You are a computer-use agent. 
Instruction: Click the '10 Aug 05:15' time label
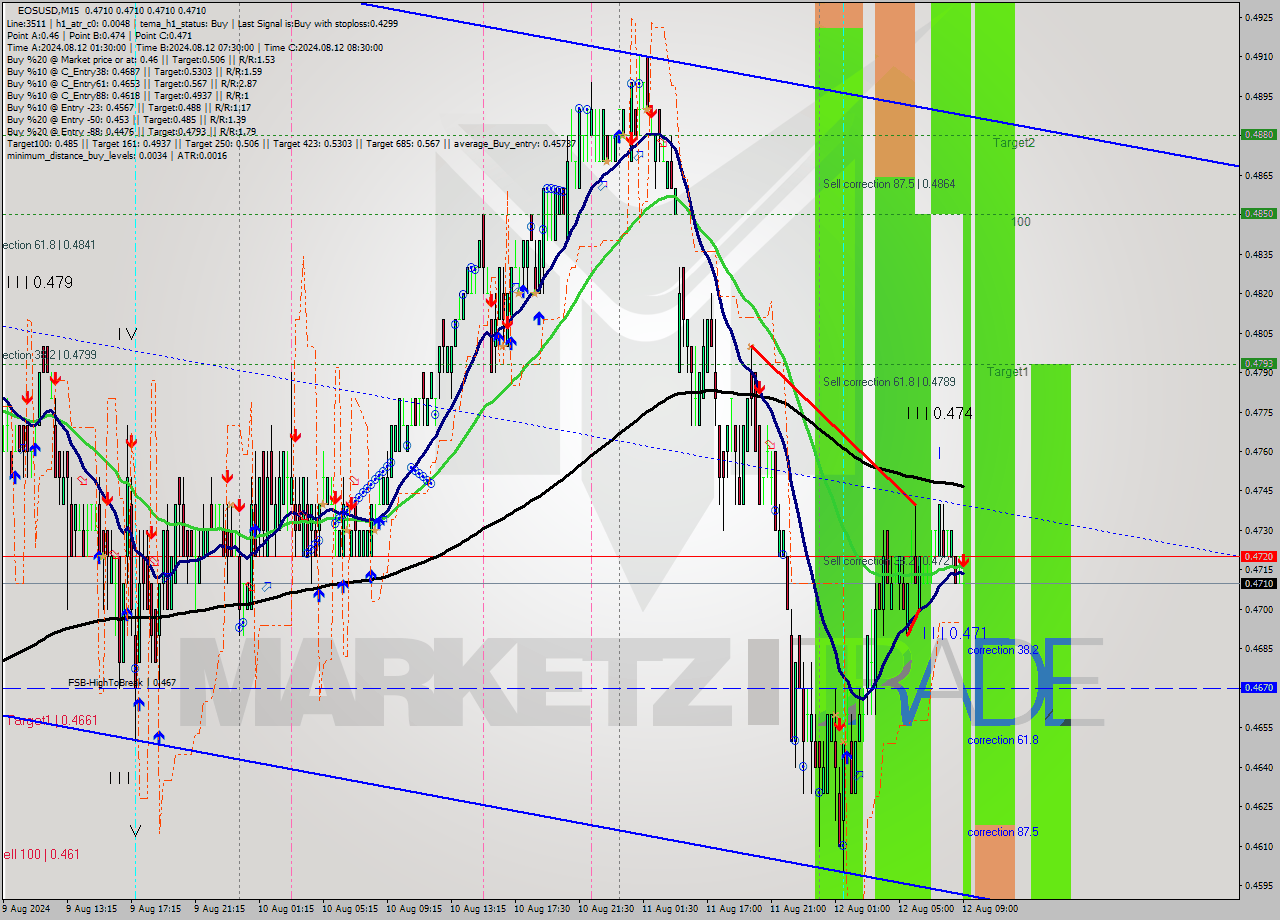pos(350,909)
